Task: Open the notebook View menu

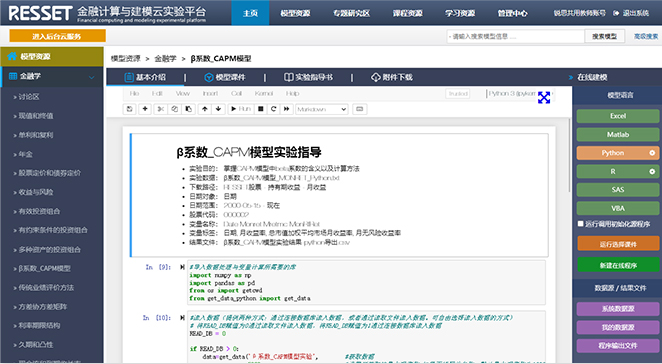Action: (x=182, y=93)
